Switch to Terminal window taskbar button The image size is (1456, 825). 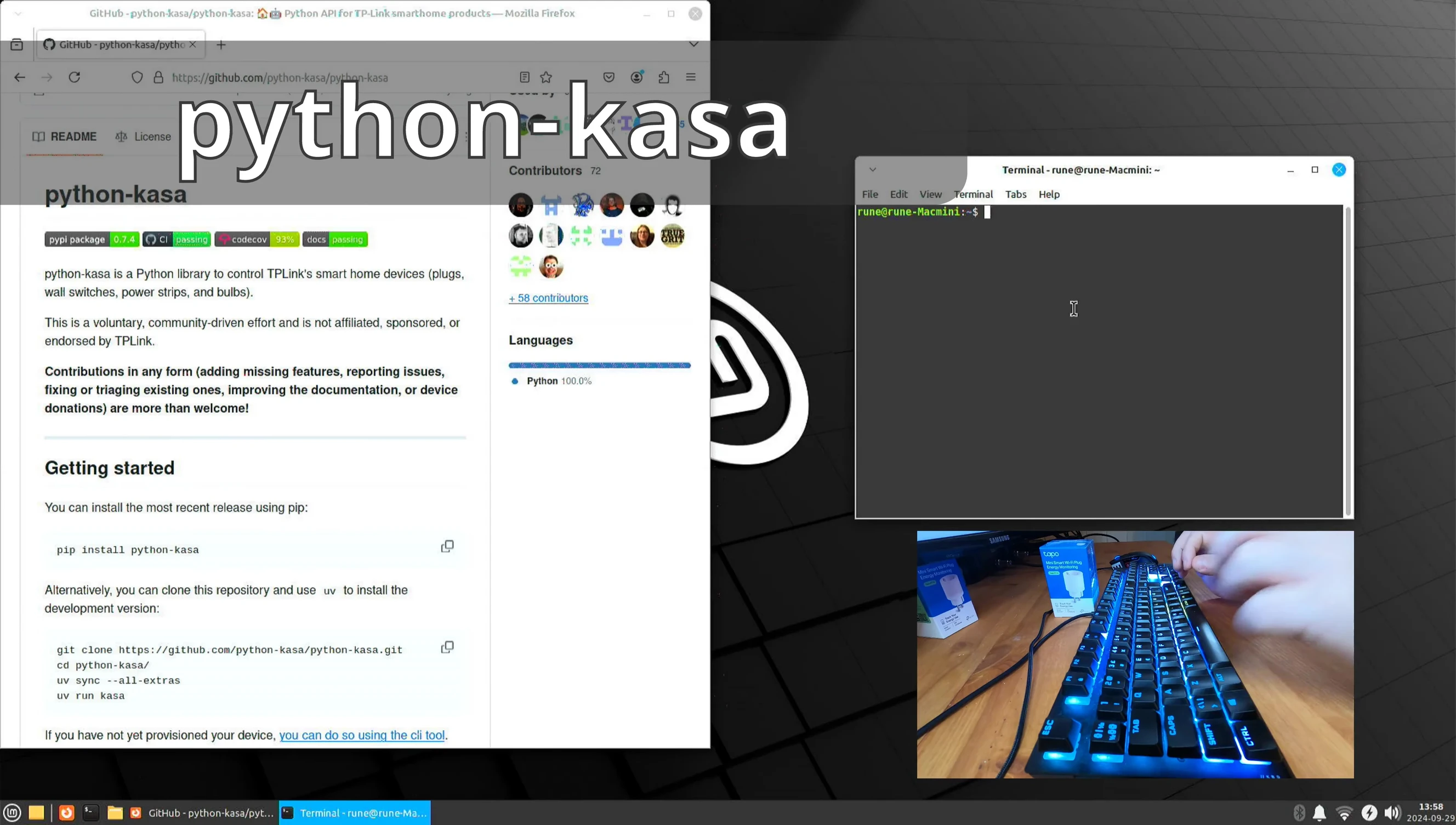coord(355,813)
